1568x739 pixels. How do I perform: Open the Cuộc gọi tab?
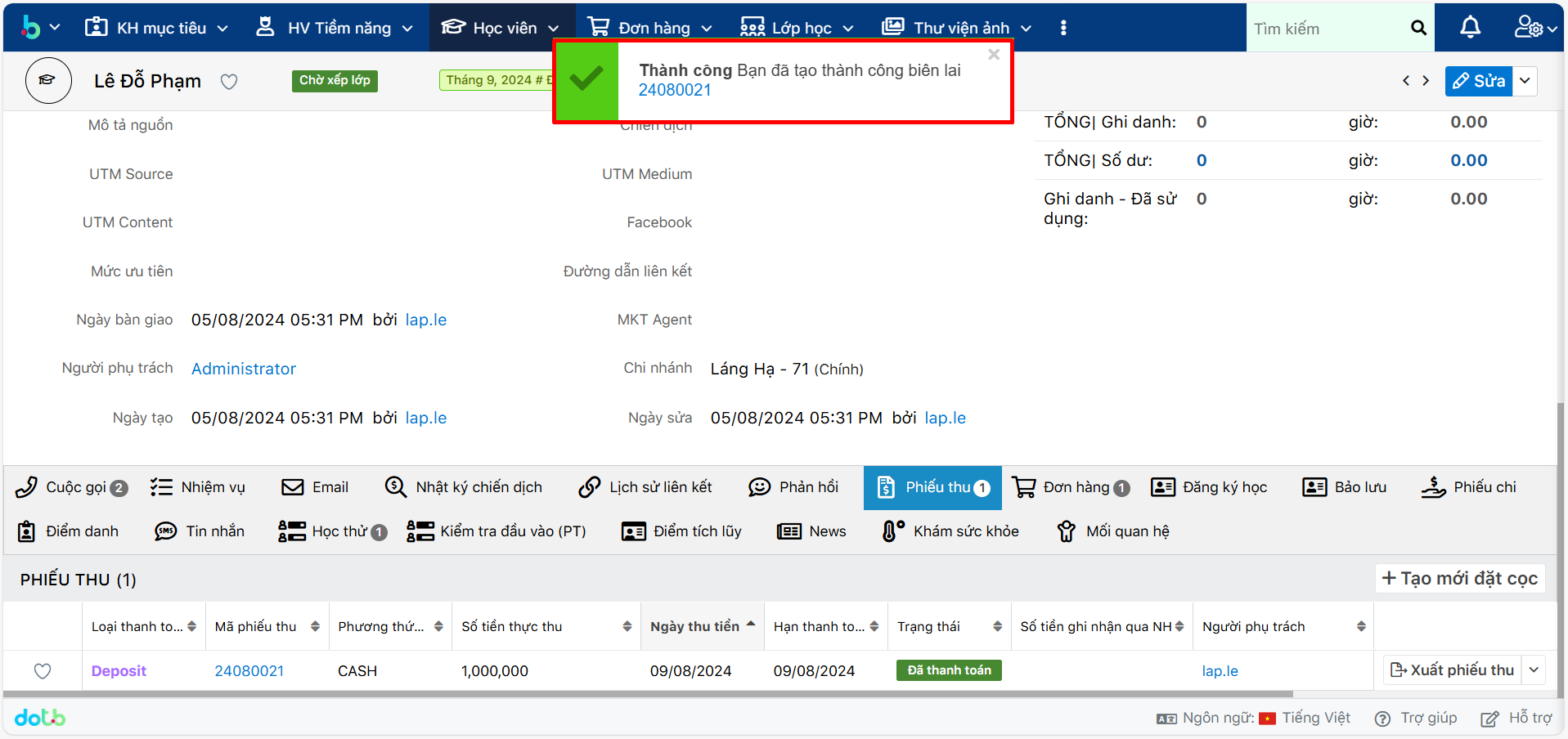pyautogui.click(x=72, y=487)
